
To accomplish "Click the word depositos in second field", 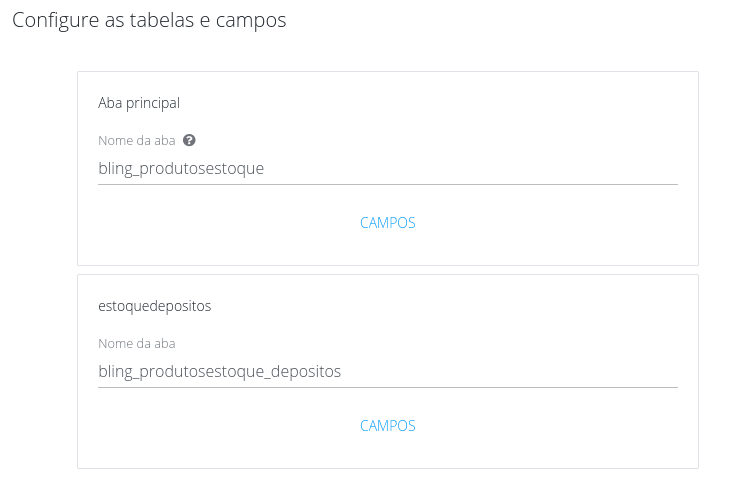I will click(306, 371).
